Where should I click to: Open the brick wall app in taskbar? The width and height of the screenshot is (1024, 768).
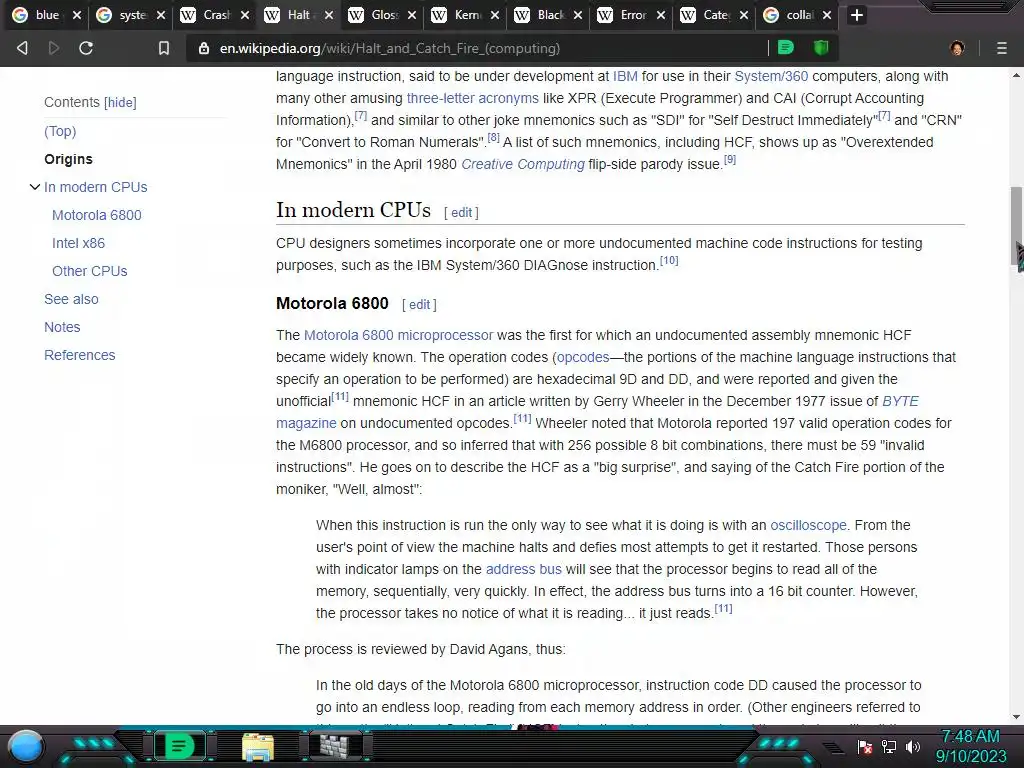[x=336, y=746]
